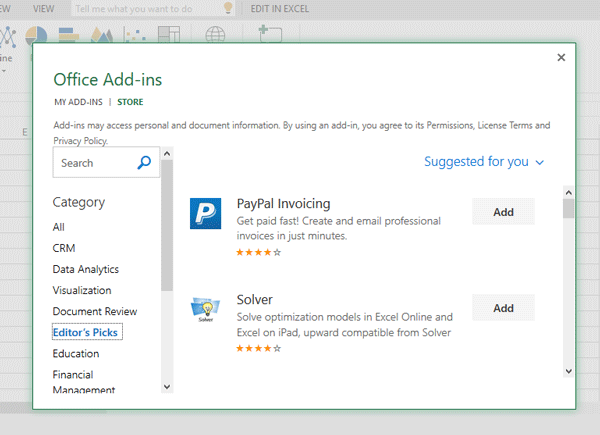
Task: Select the CRM category
Action: 64,248
